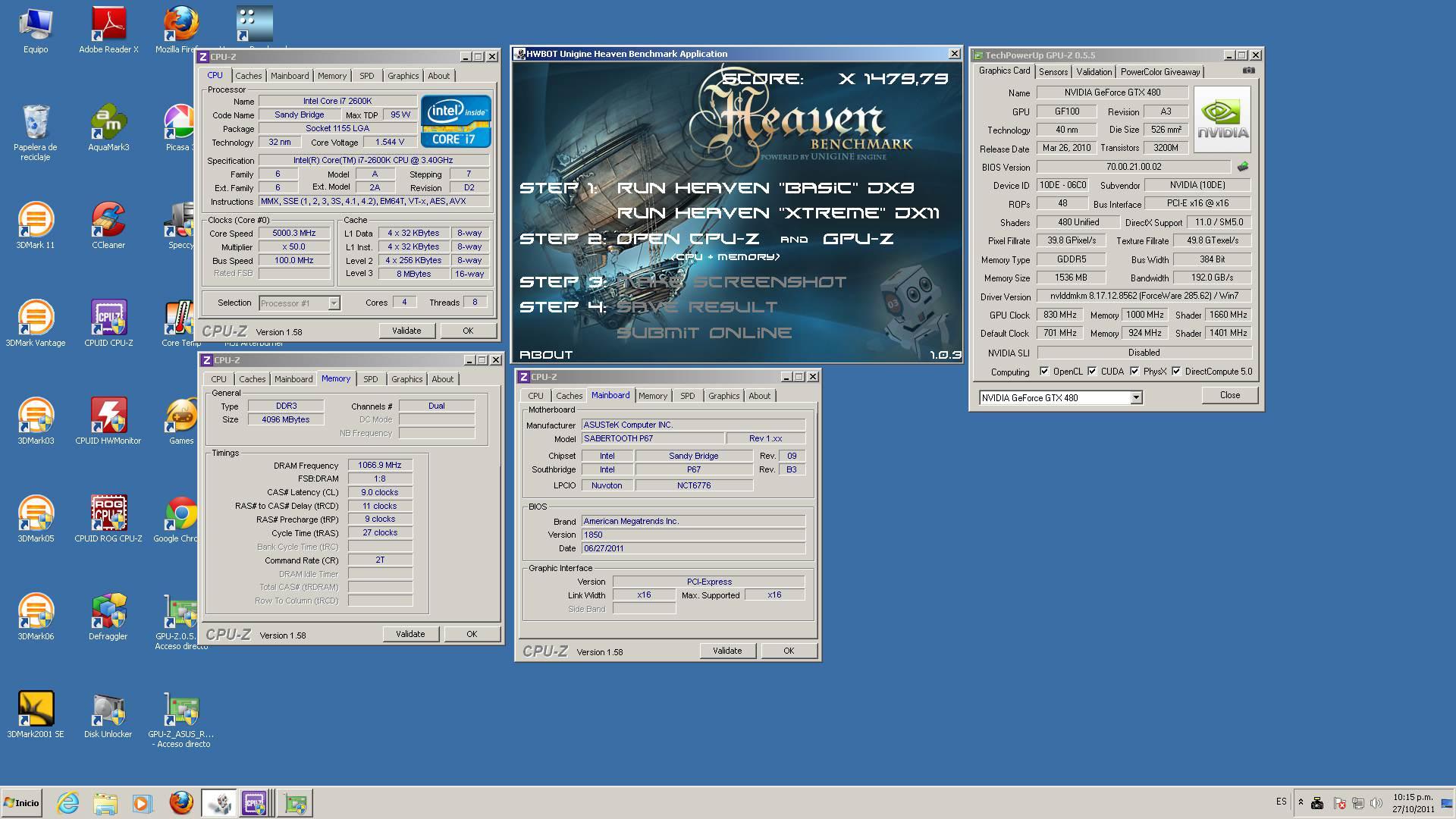The image size is (1456, 819).
Task: Launch AquaMark3 desktop shortcut
Action: pyautogui.click(x=108, y=127)
